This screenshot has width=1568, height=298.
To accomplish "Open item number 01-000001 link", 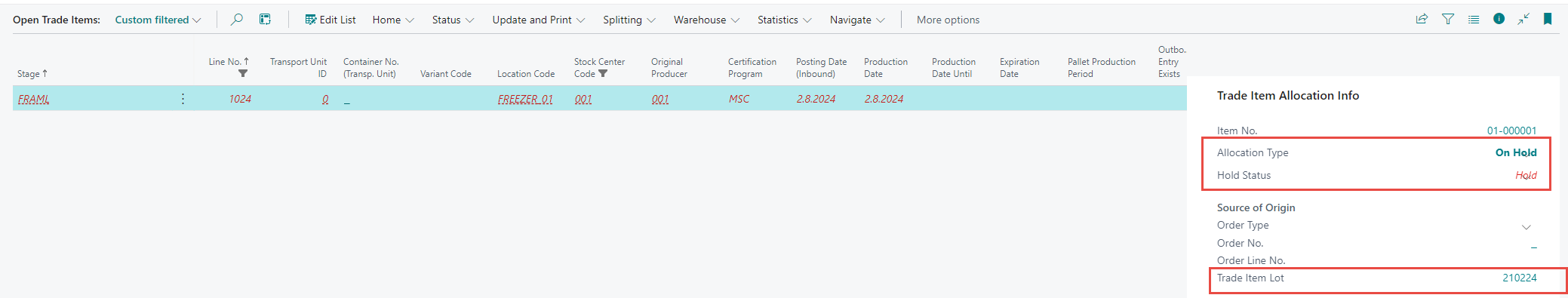I will [1511, 131].
